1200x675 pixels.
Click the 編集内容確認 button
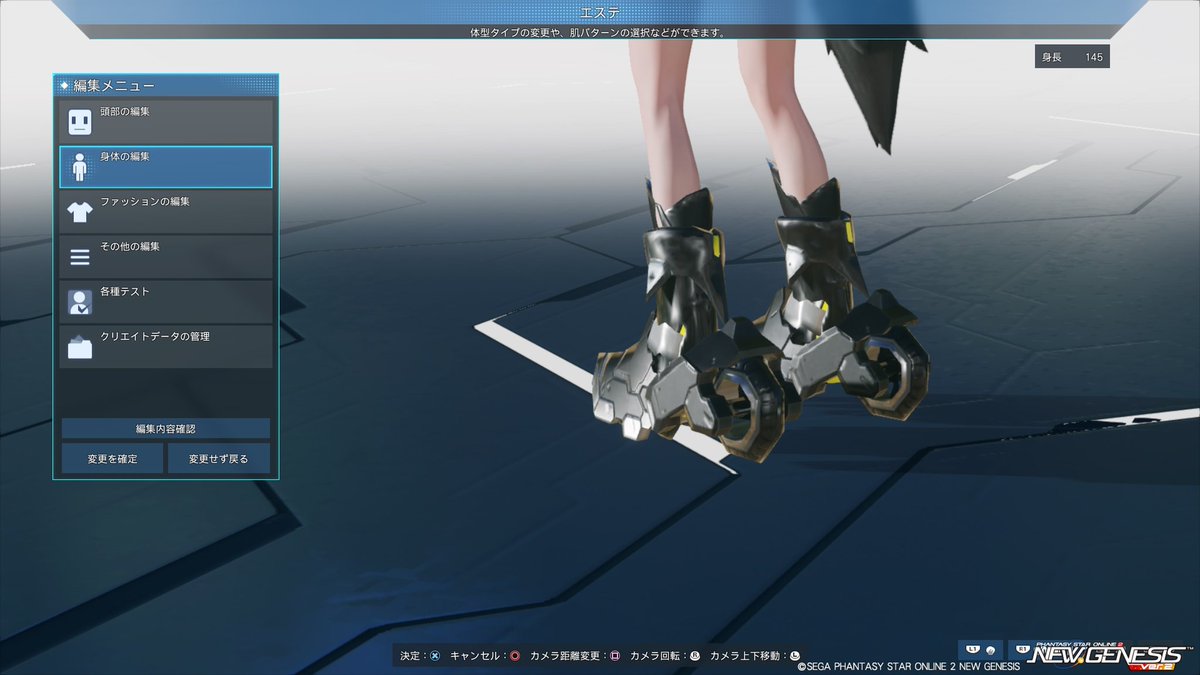click(166, 428)
